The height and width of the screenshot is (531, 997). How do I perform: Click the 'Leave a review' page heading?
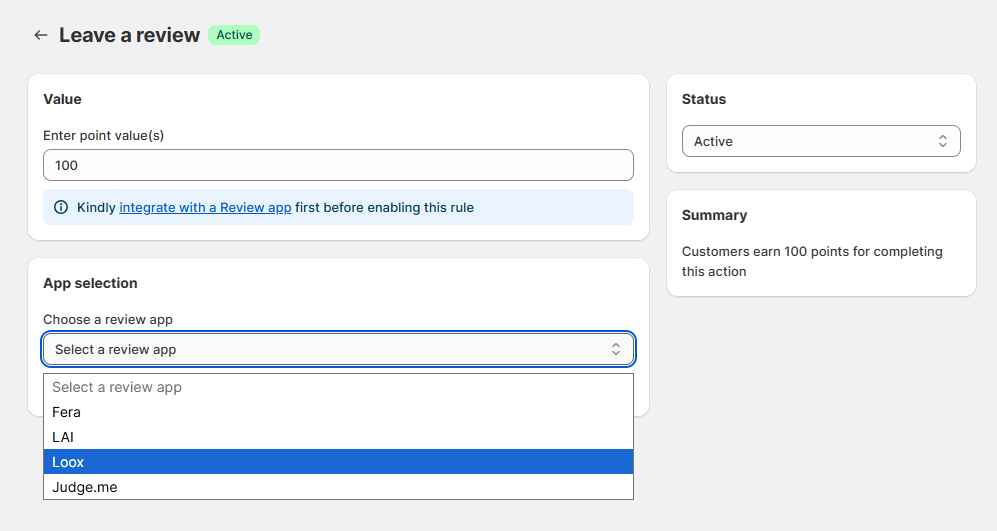(129, 35)
